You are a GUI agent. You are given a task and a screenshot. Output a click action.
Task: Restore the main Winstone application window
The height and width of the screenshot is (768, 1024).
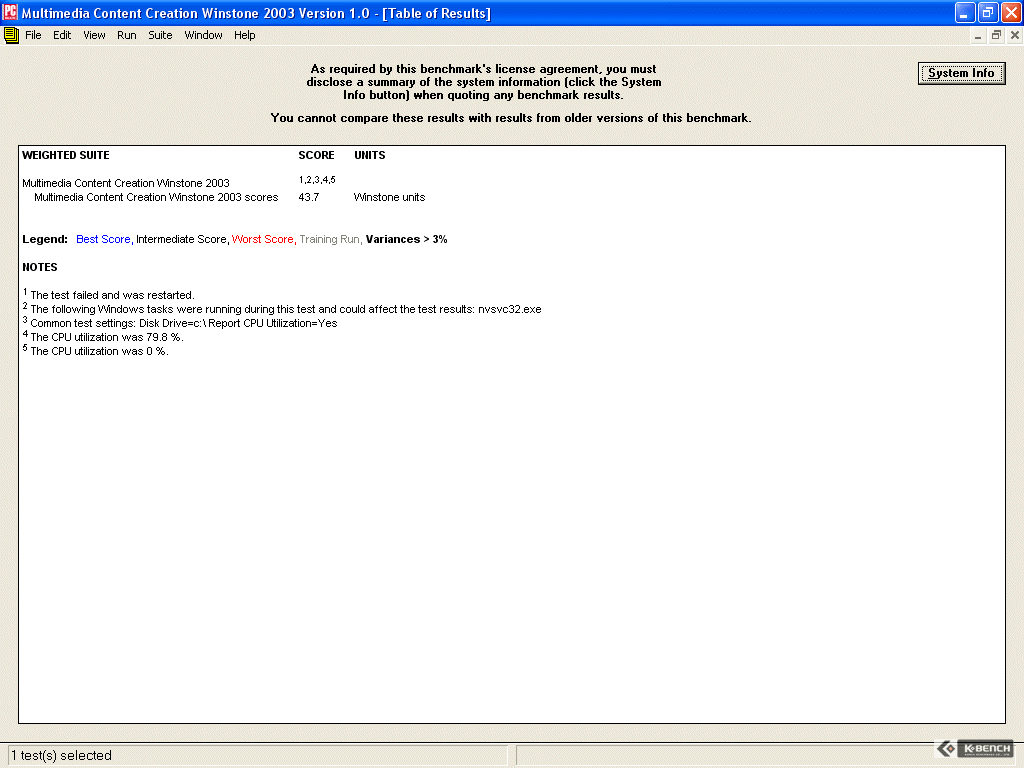pyautogui.click(x=988, y=12)
